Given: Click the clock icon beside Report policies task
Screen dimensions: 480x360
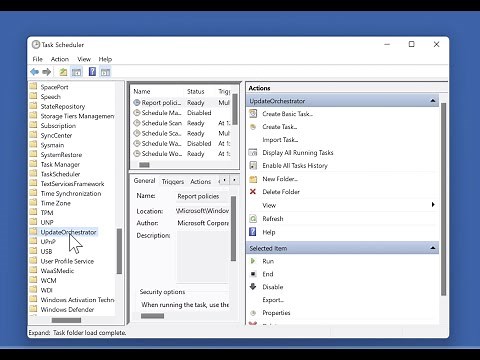Looking at the screenshot, I should (x=137, y=103).
